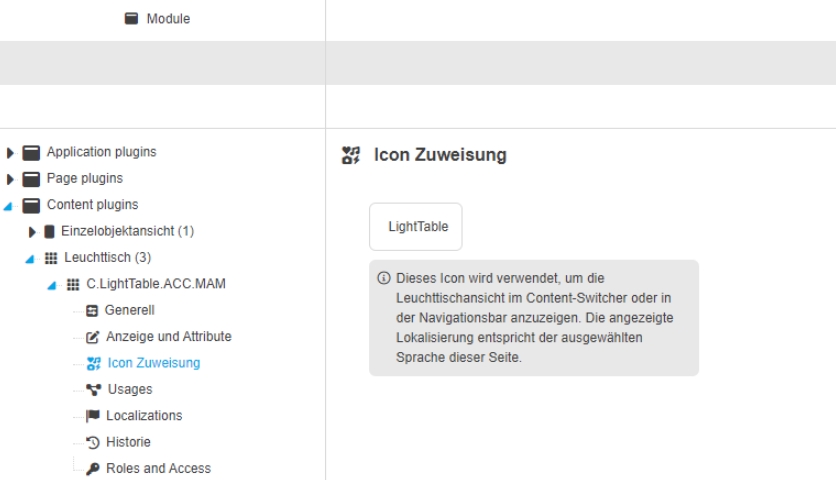
Task: Expand the Page plugins node
Action: pos(11,179)
